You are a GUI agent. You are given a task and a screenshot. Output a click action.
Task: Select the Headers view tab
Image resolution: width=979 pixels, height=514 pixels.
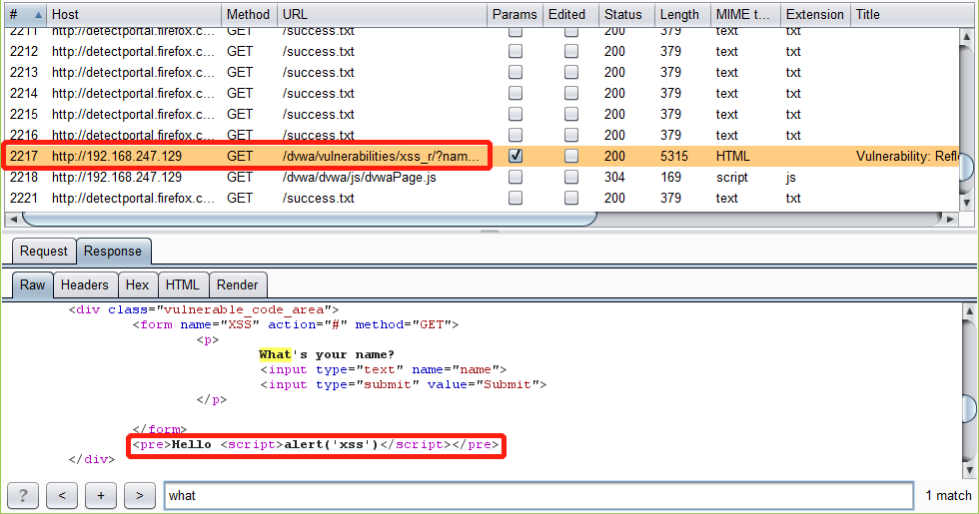pyautogui.click(x=85, y=285)
